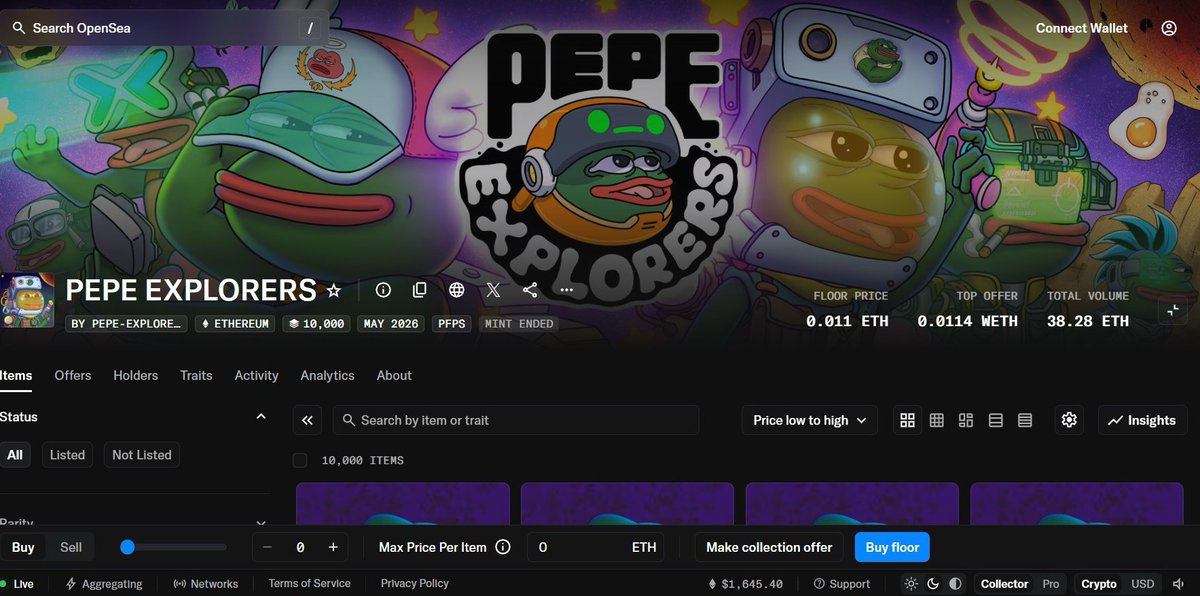Click the quantity sweep slider handle
This screenshot has width=1200, height=596.
point(127,547)
